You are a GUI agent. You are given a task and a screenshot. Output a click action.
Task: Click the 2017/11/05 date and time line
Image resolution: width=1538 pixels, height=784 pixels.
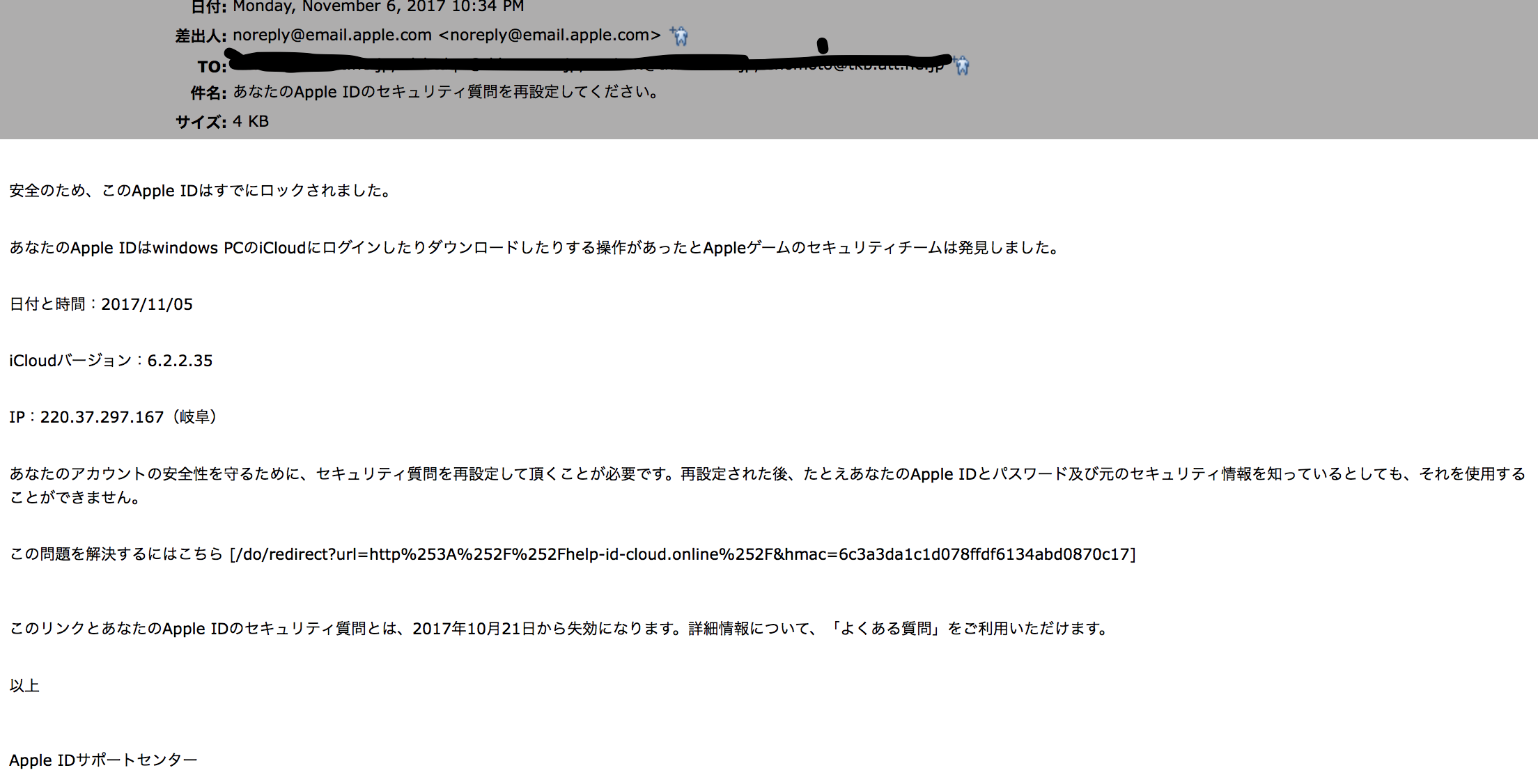pyautogui.click(x=101, y=304)
